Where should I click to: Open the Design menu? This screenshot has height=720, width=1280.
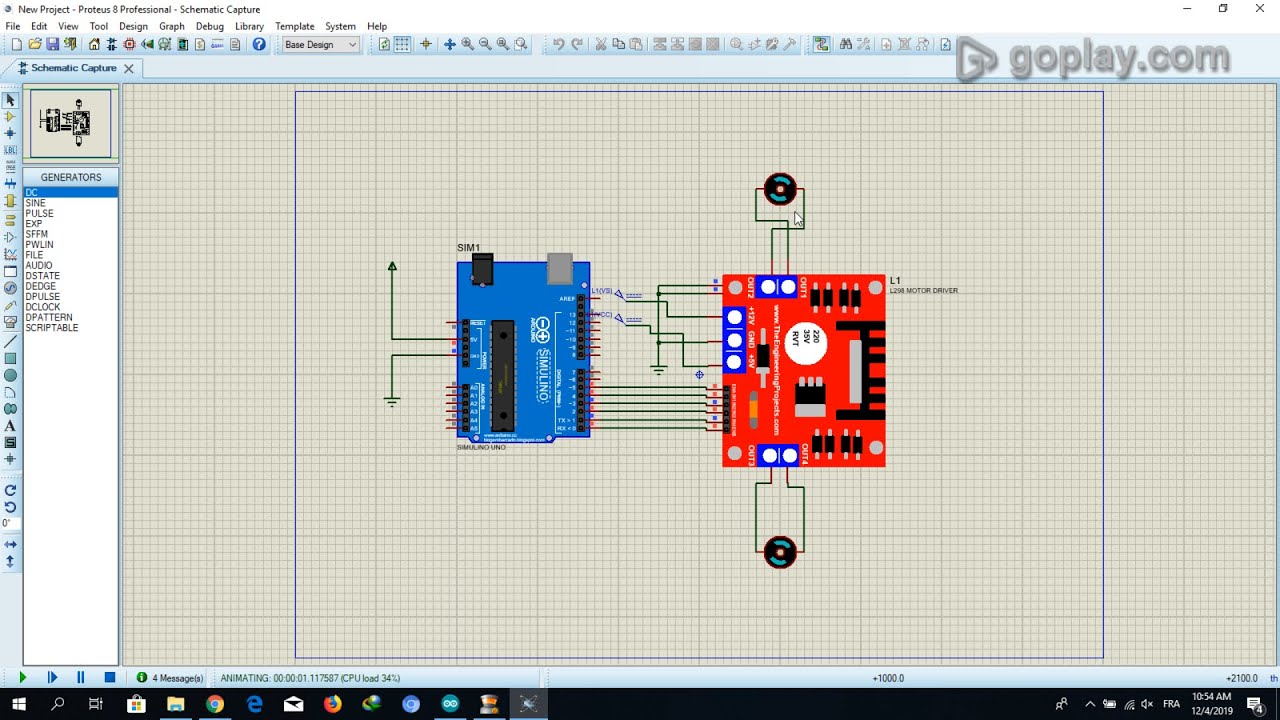point(133,26)
